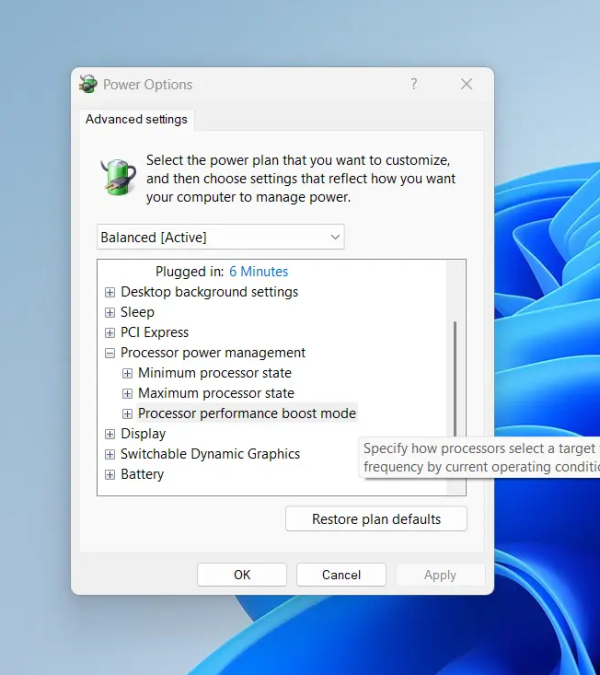The width and height of the screenshot is (600, 675).
Task: Select Minimum processor state label
Action: [215, 373]
